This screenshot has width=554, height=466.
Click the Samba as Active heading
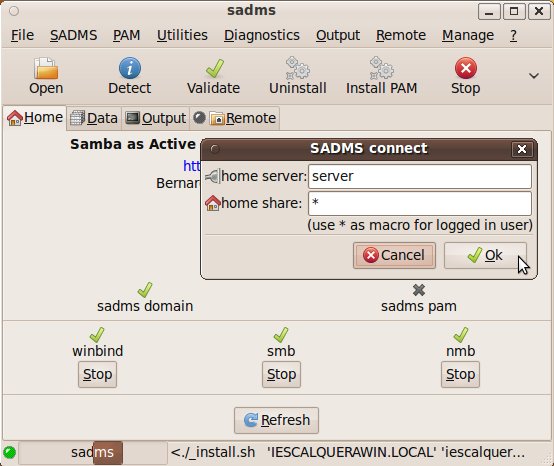click(x=133, y=144)
